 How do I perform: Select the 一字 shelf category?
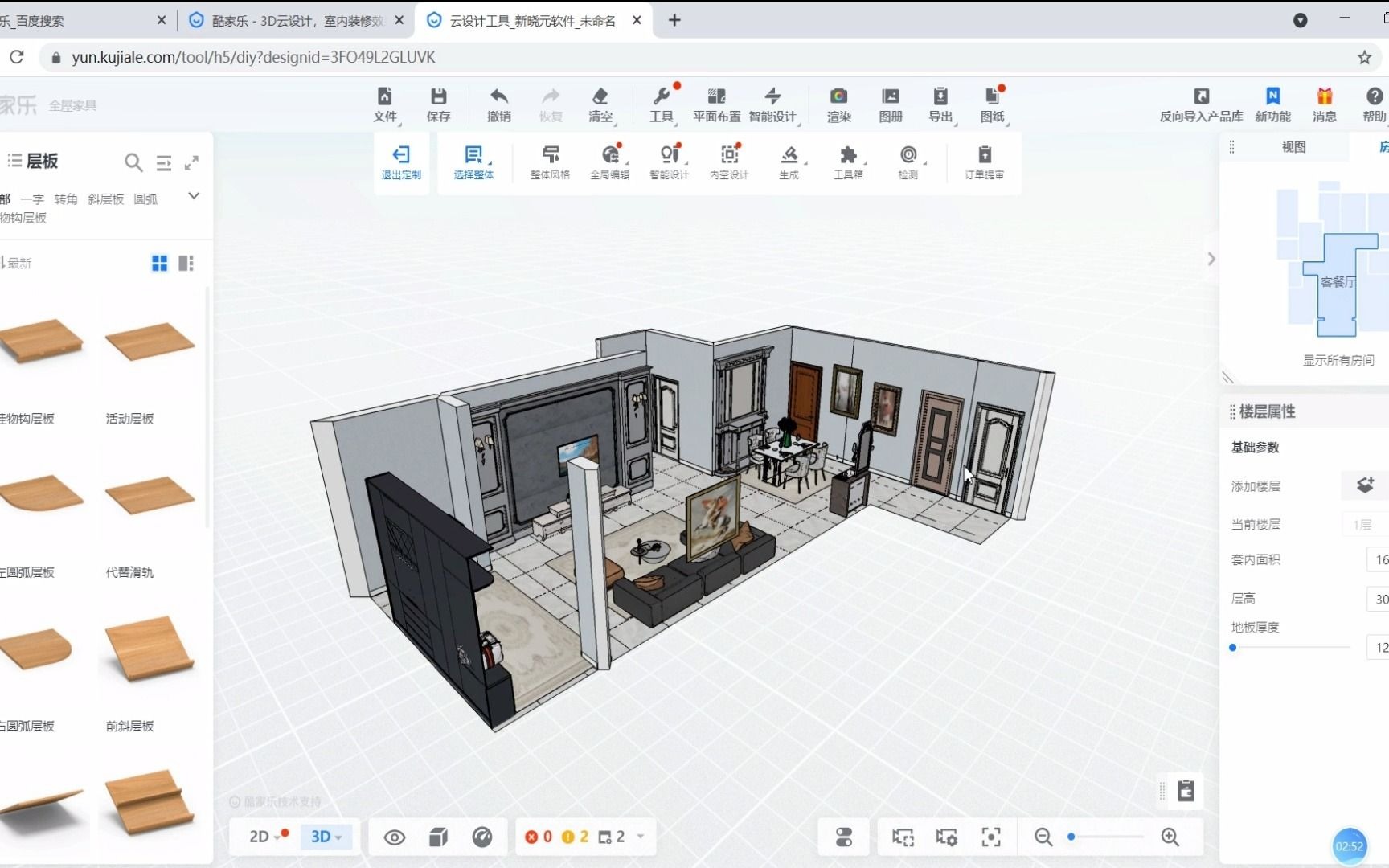[32, 199]
